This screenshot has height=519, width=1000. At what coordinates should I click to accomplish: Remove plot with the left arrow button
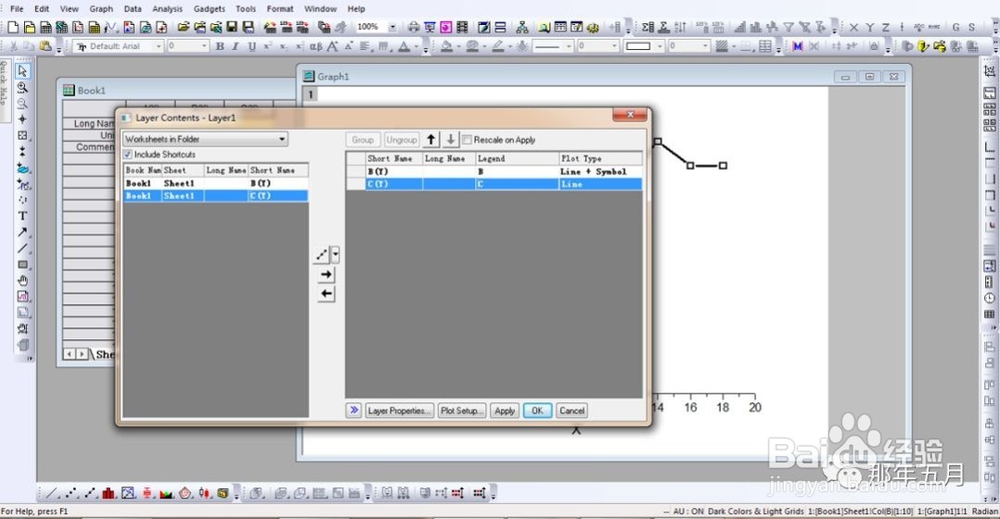pos(326,293)
